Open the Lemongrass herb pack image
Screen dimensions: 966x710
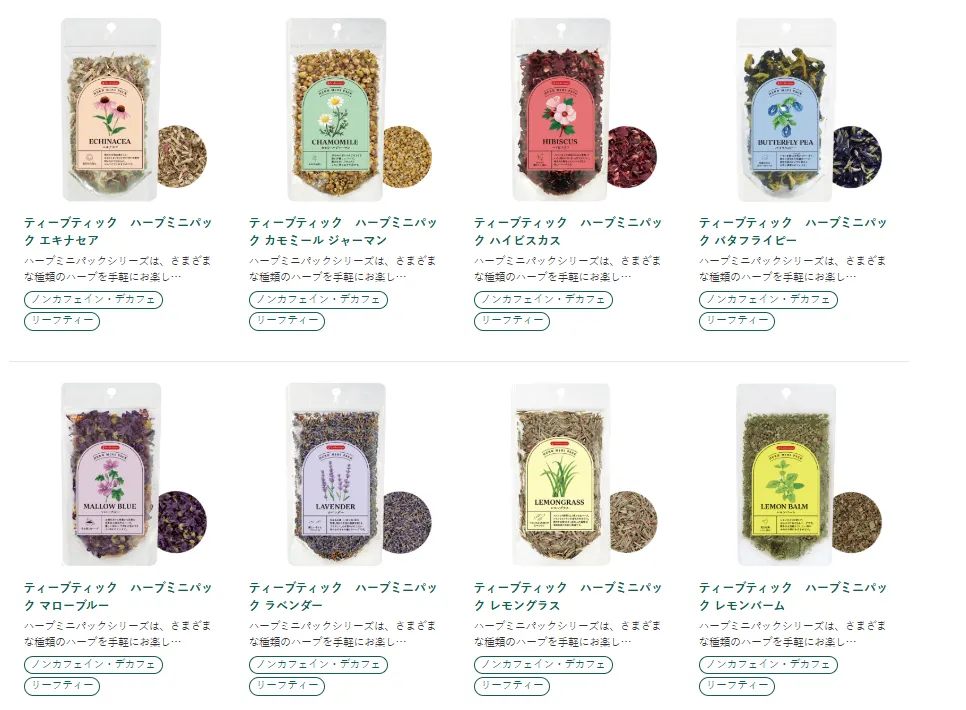click(584, 475)
